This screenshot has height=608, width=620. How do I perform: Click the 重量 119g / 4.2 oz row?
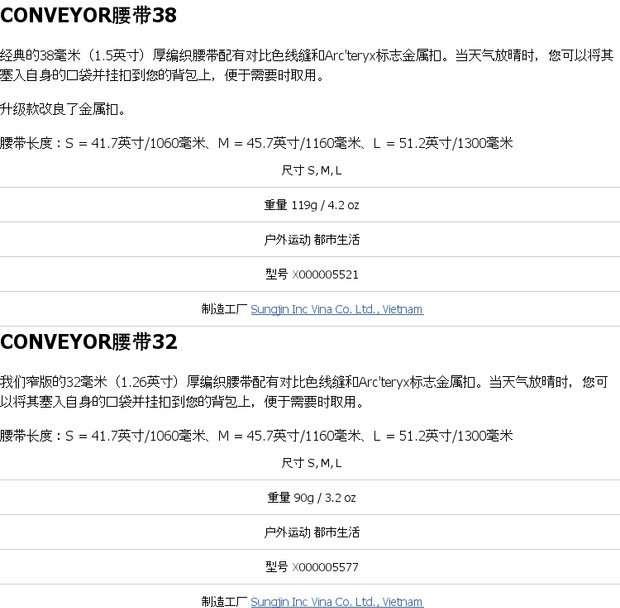tap(310, 205)
